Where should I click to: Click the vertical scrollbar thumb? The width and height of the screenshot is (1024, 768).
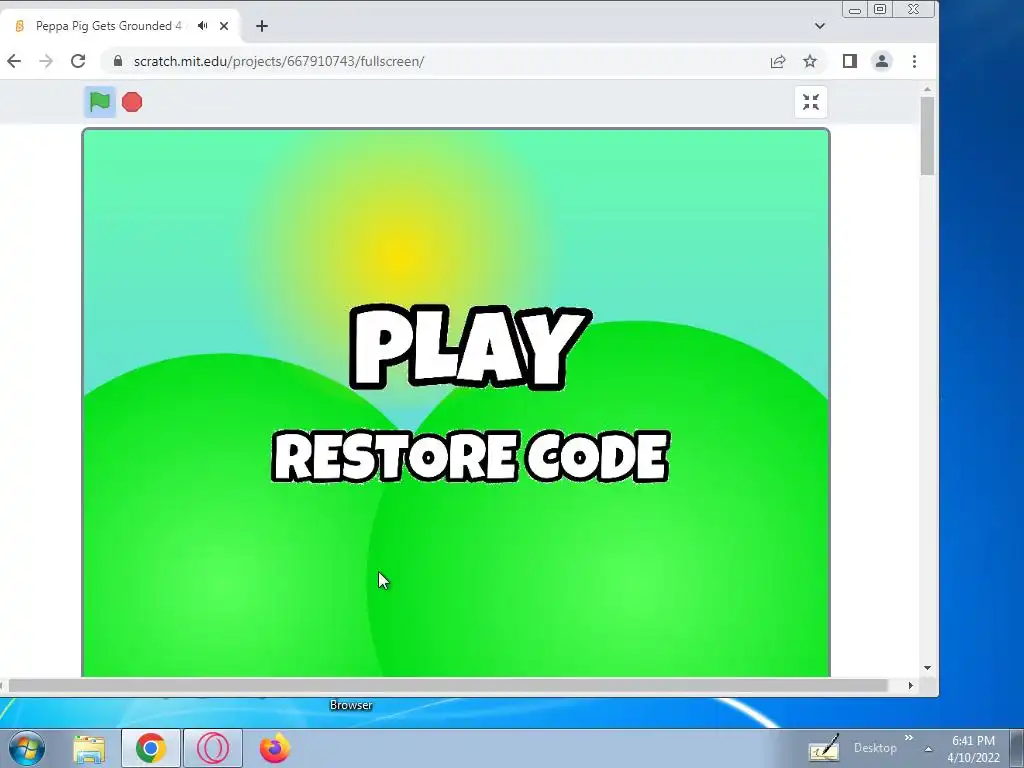coord(927,136)
